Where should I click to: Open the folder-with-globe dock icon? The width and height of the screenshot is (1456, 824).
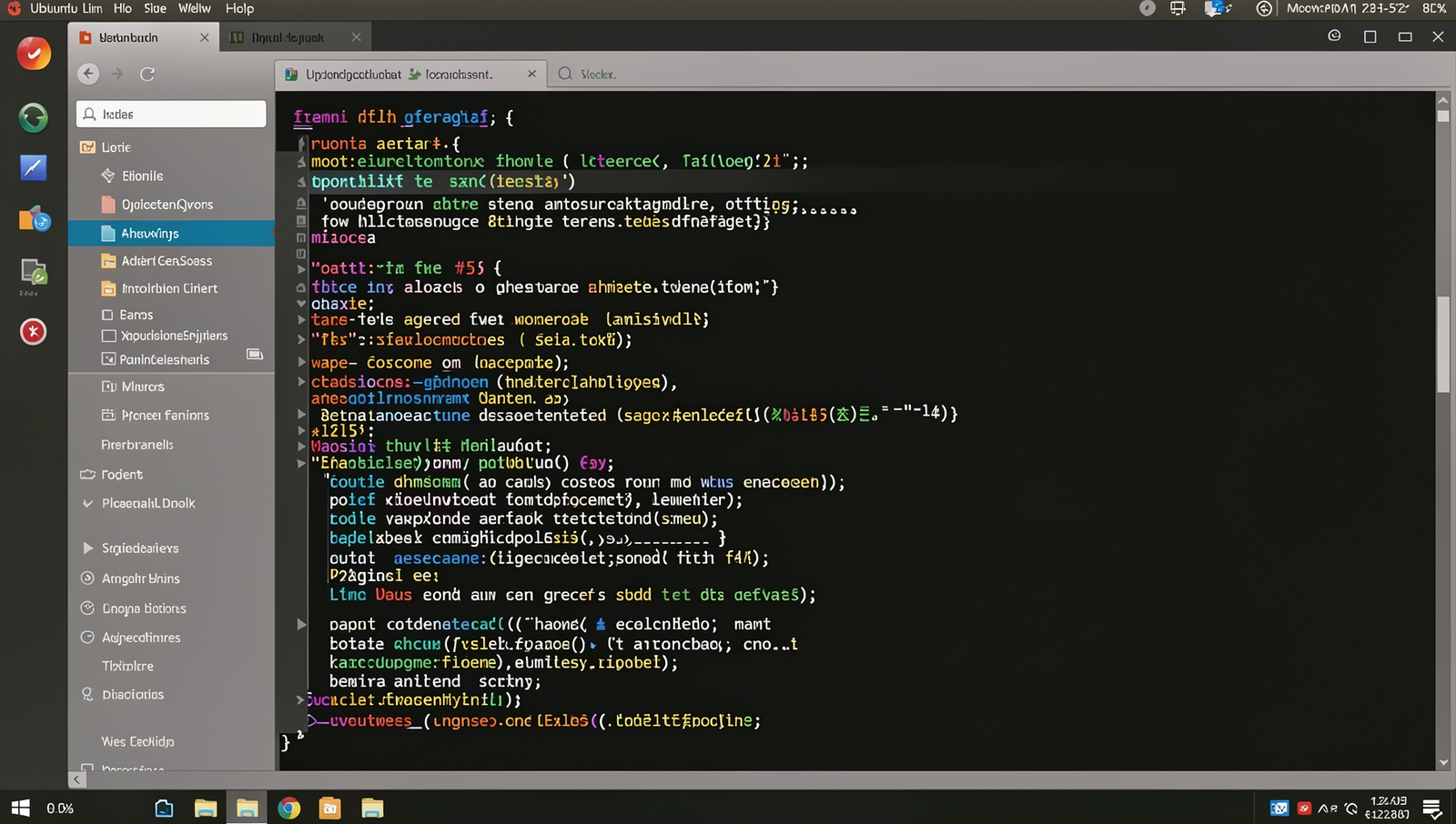point(34,219)
